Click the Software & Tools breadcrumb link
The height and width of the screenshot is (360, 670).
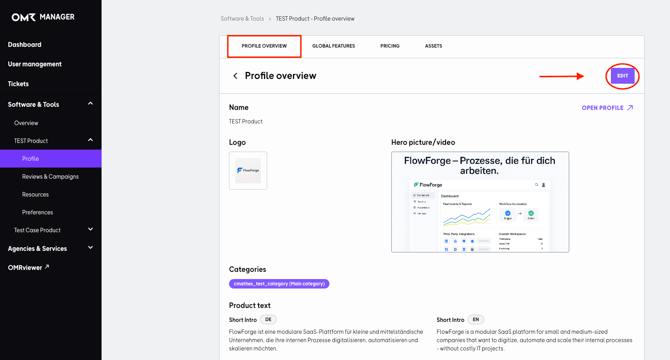(x=242, y=19)
